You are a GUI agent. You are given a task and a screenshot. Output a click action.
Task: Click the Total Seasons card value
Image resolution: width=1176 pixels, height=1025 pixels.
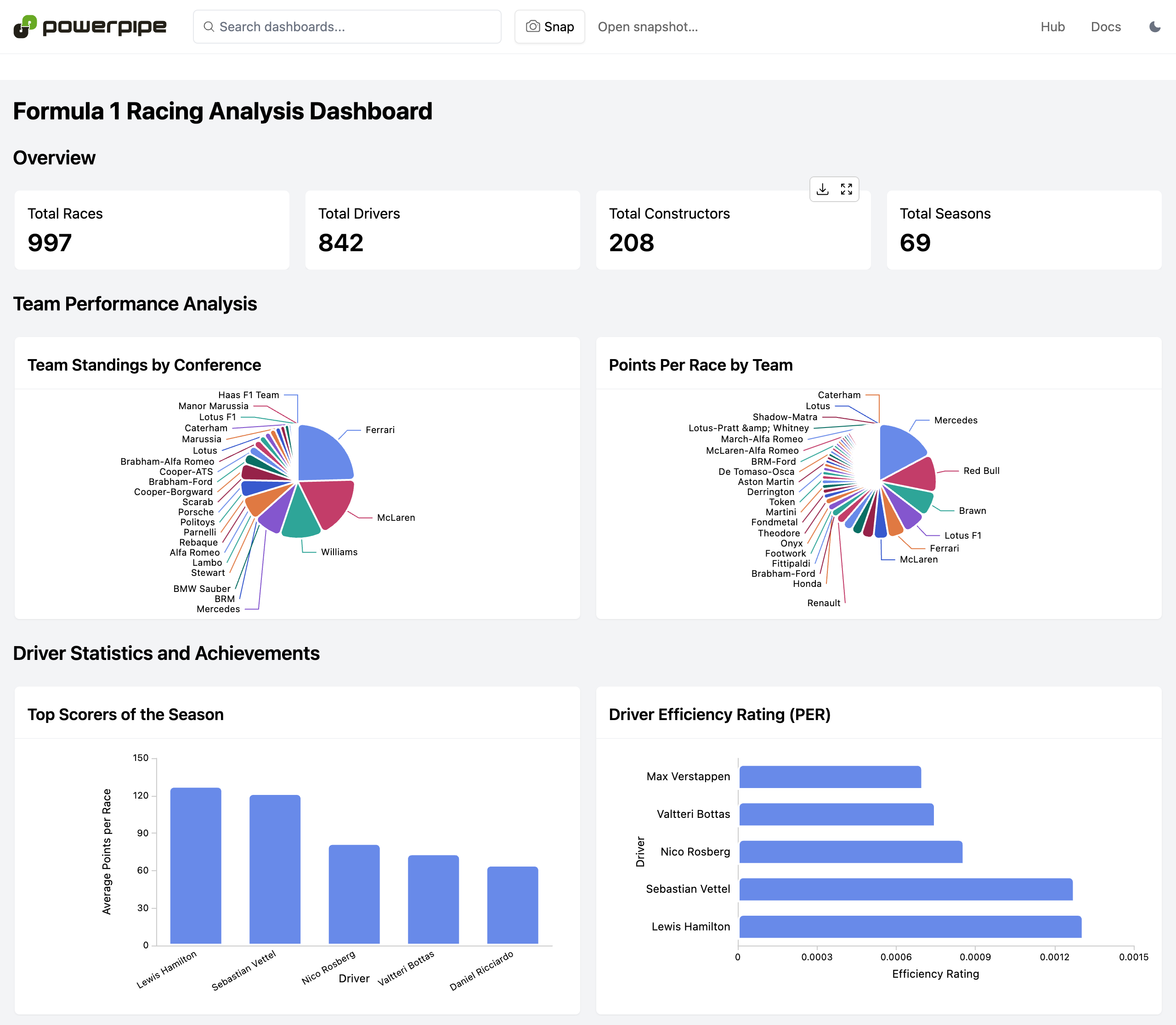coord(915,243)
